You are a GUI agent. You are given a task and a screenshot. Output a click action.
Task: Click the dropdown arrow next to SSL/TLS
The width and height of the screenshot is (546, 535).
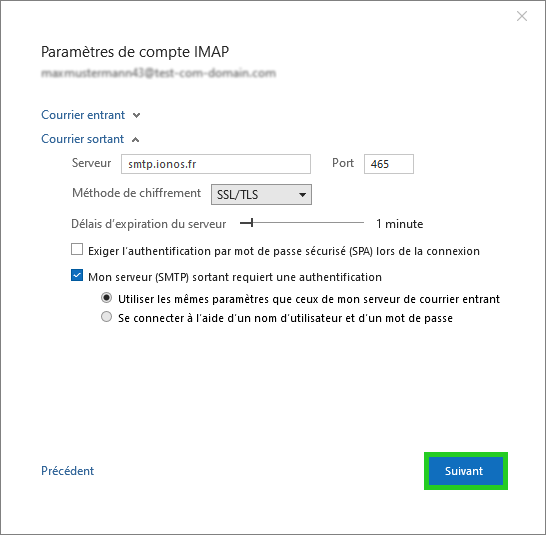(x=303, y=195)
